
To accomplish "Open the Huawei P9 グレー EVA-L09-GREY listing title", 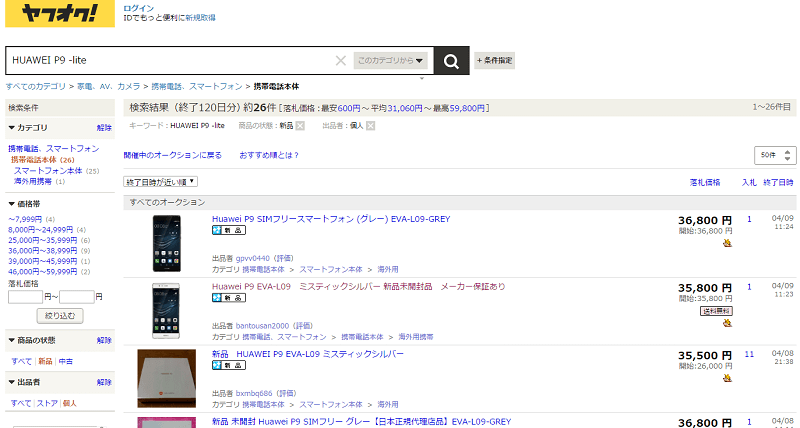I will (x=331, y=219).
